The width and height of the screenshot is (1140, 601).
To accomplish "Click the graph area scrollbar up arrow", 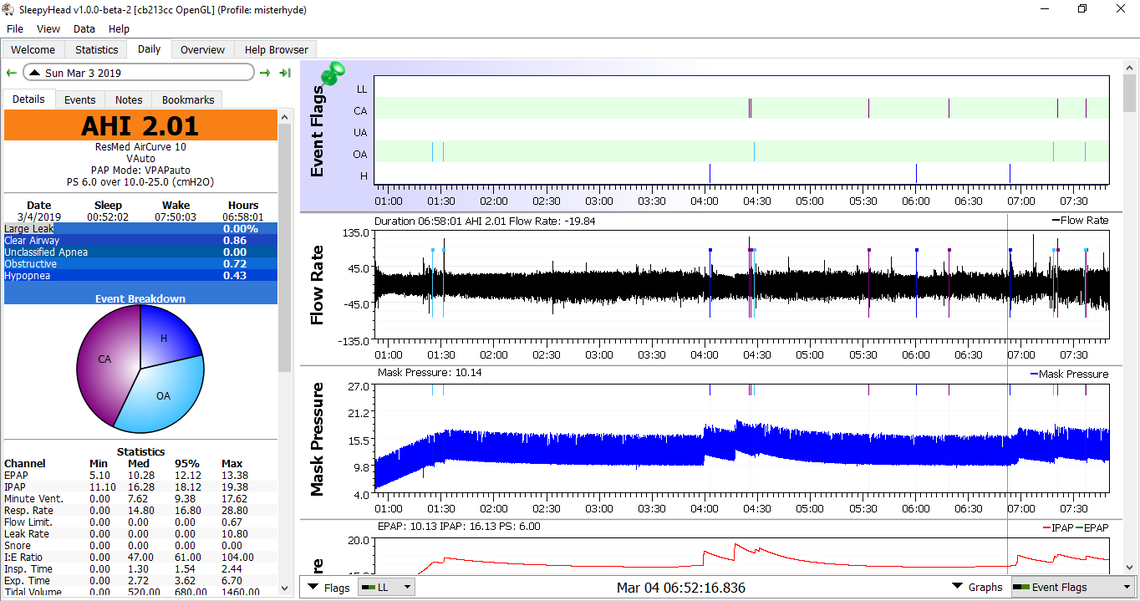I will coord(1129,68).
